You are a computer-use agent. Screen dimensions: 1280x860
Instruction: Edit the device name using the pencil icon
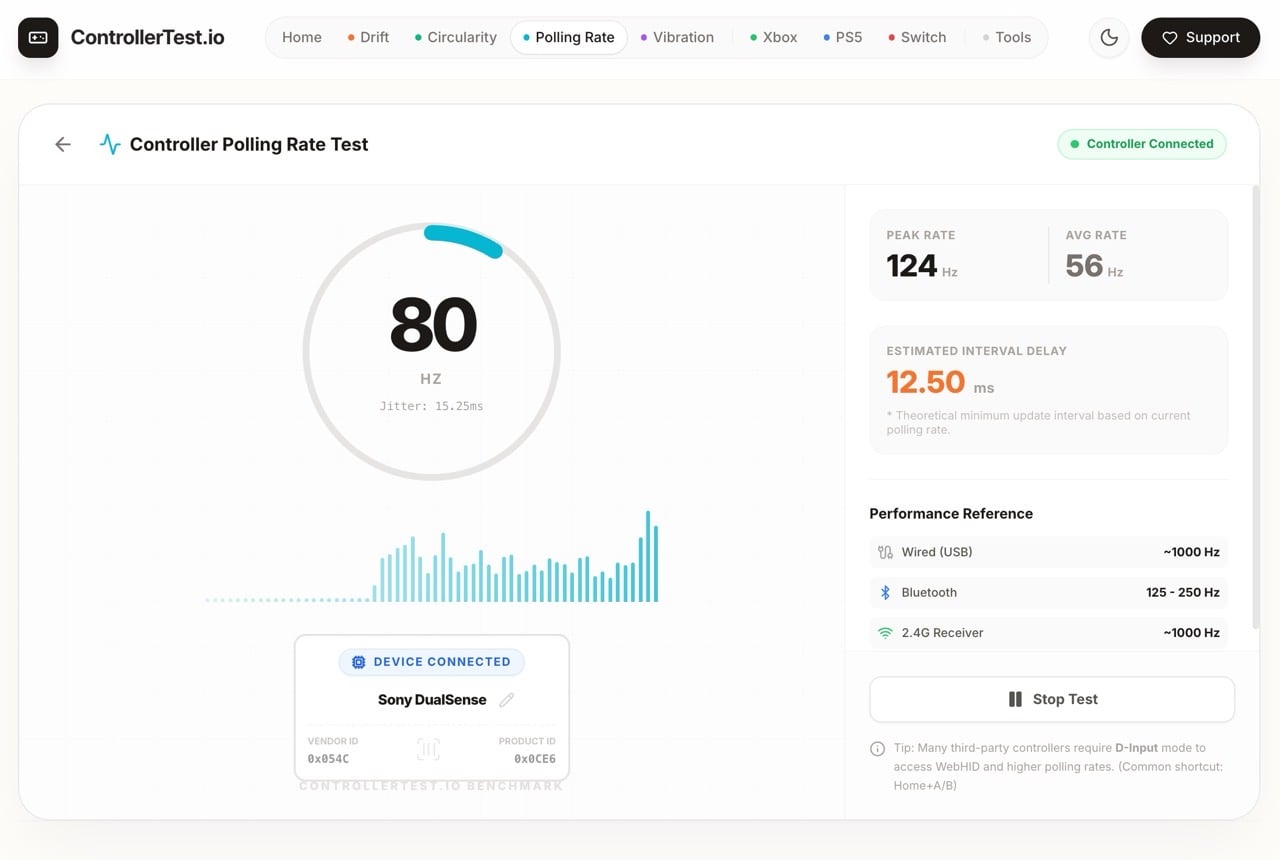coord(507,700)
